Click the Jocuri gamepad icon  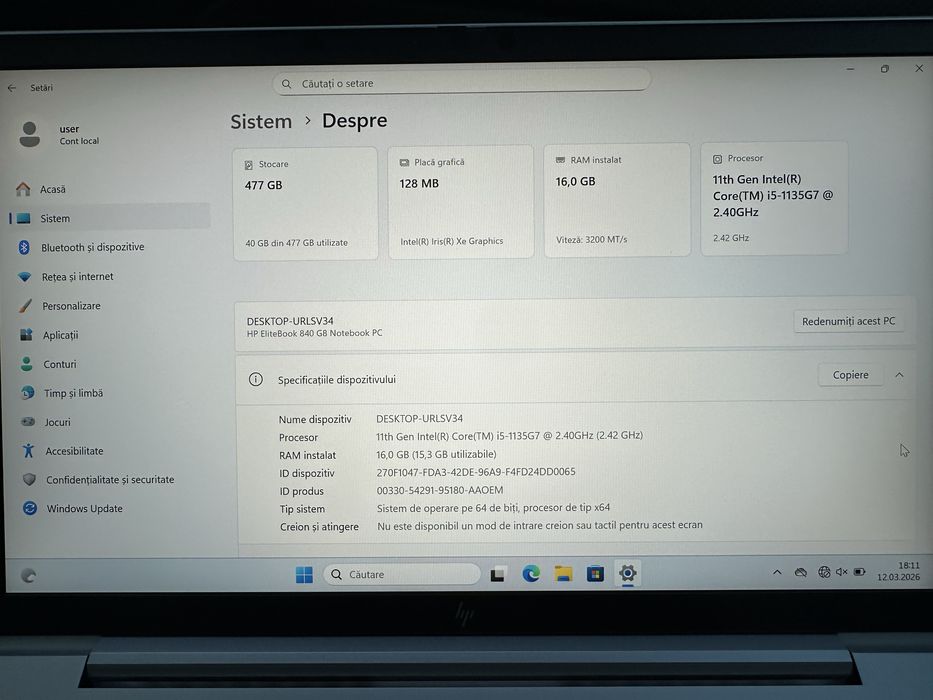(28, 421)
